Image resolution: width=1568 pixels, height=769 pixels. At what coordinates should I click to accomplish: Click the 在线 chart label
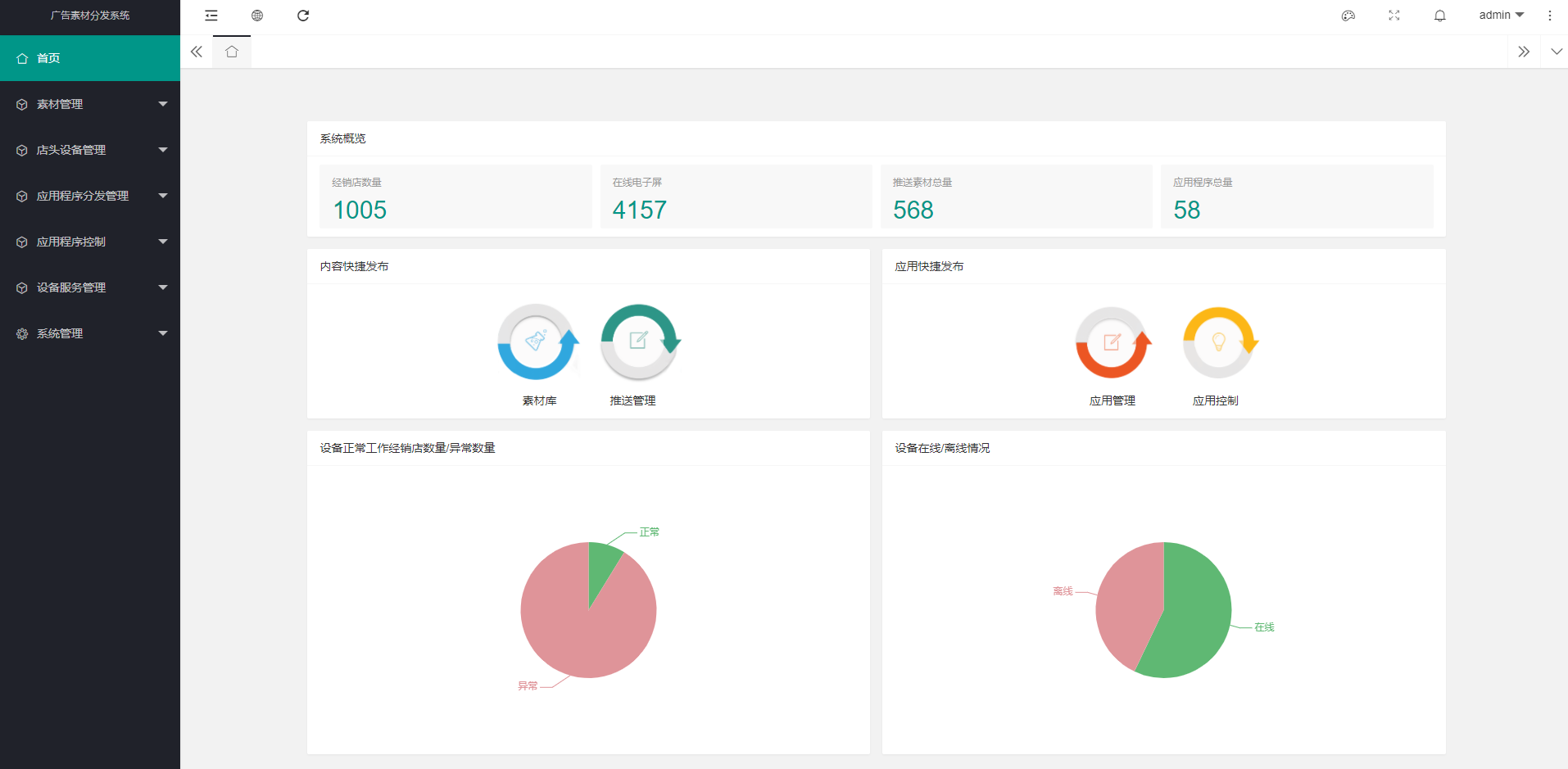coord(1264,627)
